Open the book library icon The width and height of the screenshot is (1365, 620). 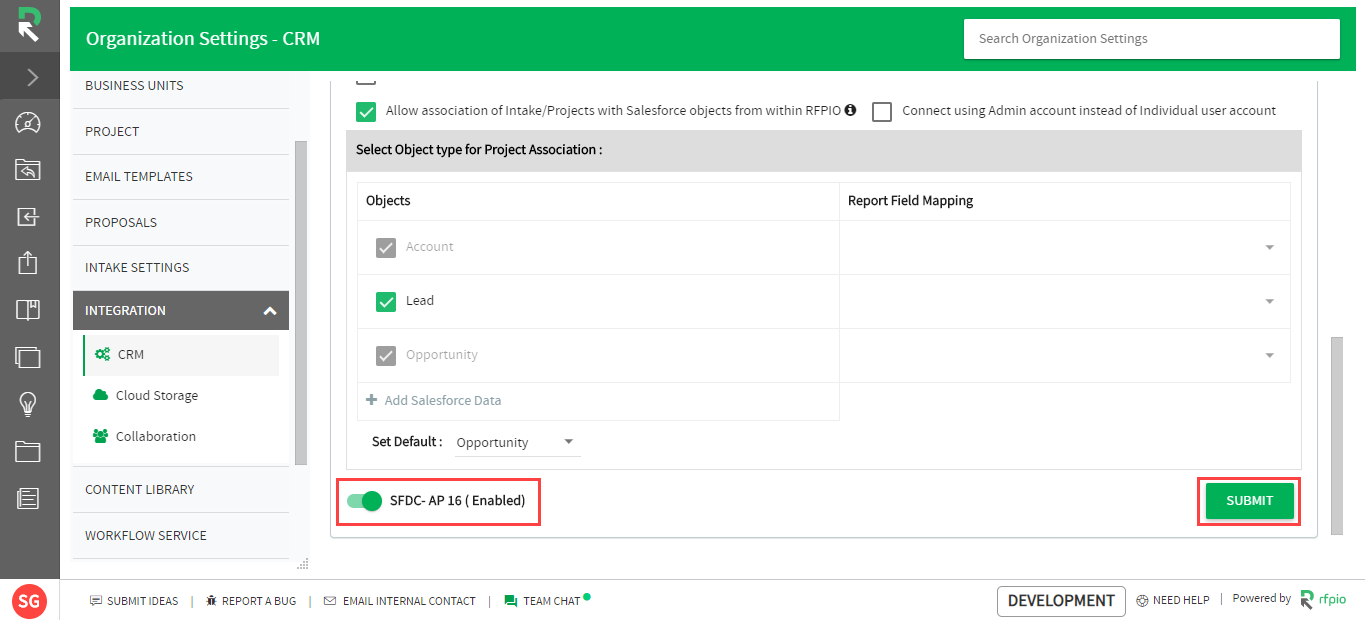pyautogui.click(x=28, y=310)
